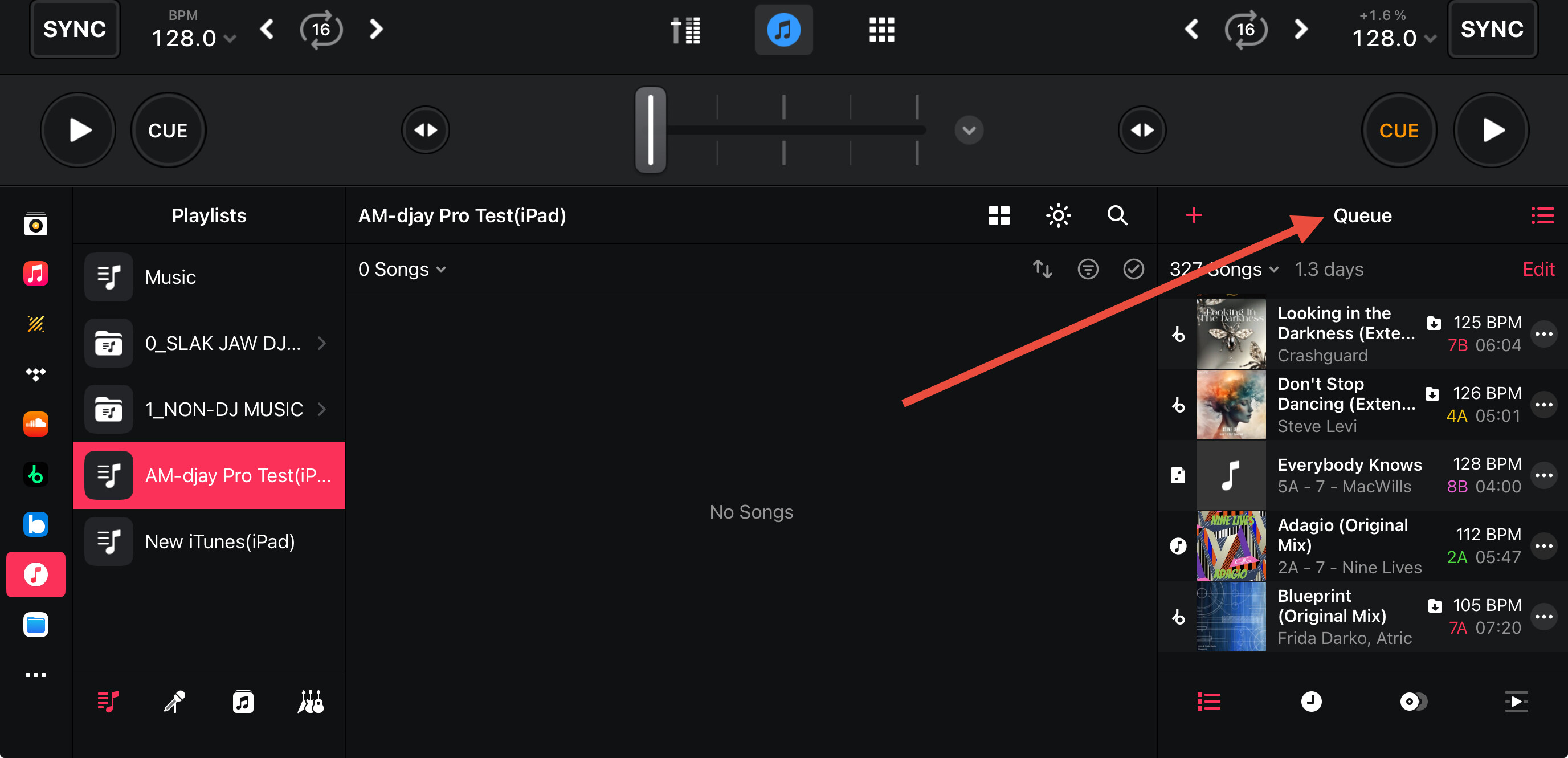The height and width of the screenshot is (758, 1568).
Task: Select the Queue list tab
Action: [x=1208, y=702]
